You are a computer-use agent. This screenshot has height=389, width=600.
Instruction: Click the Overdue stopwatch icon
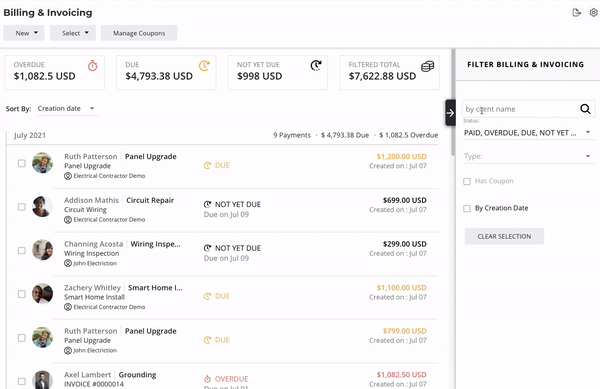coord(92,66)
